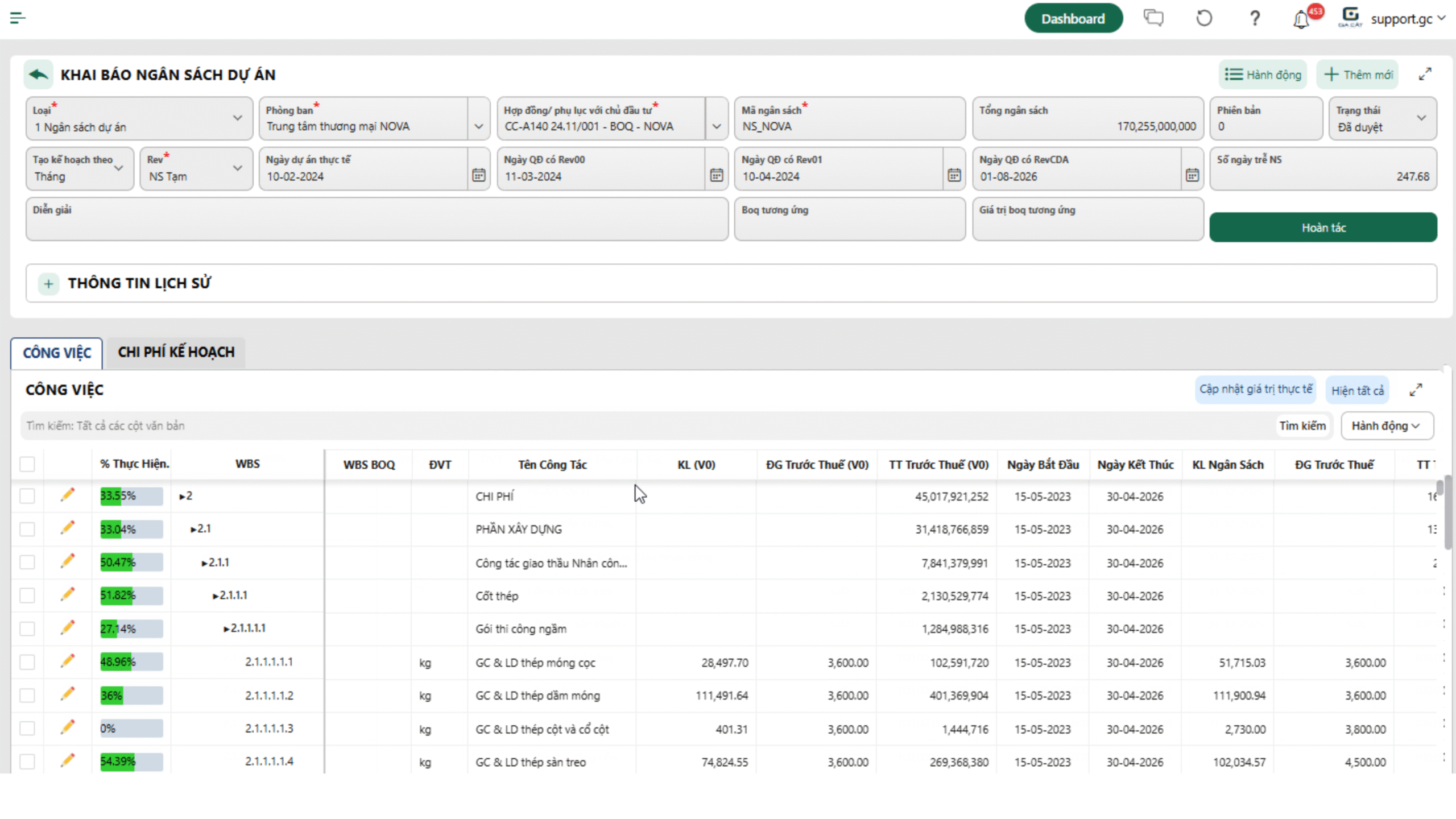Viewport: 1456px width, 819px height.
Task: Click the green back arrow icon
Action: click(38, 75)
